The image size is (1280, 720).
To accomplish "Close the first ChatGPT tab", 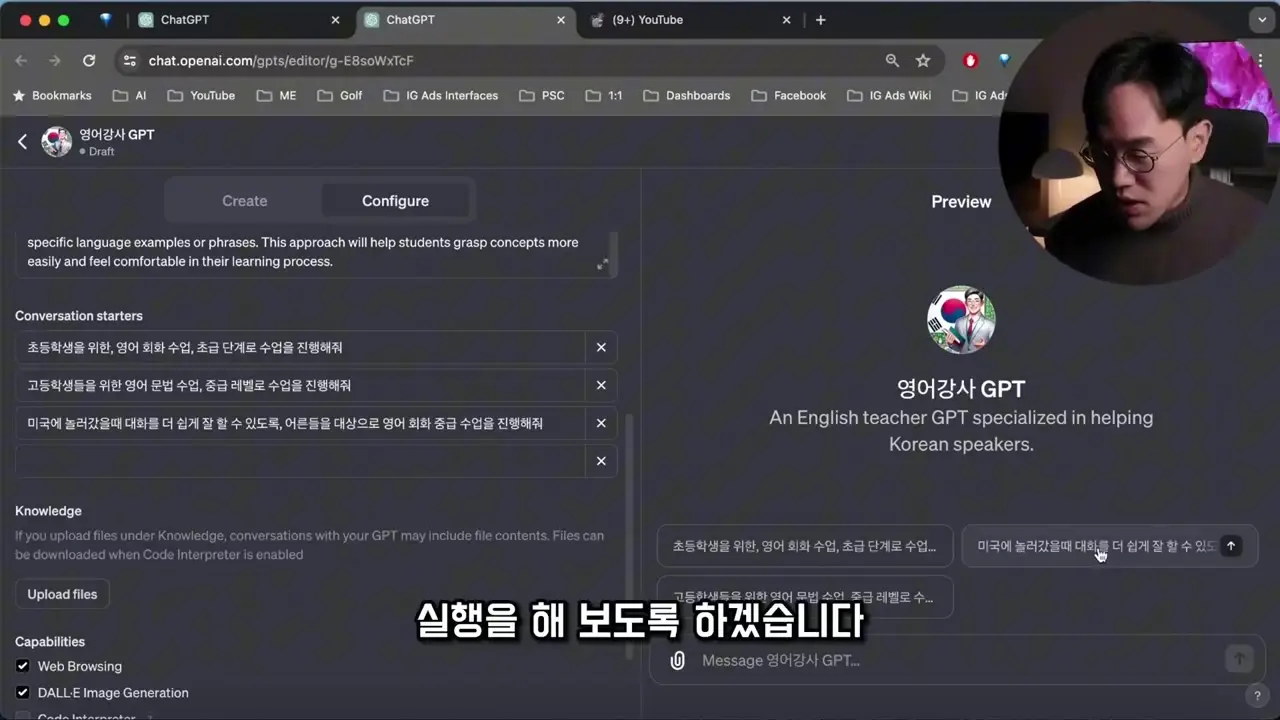I will [335, 20].
